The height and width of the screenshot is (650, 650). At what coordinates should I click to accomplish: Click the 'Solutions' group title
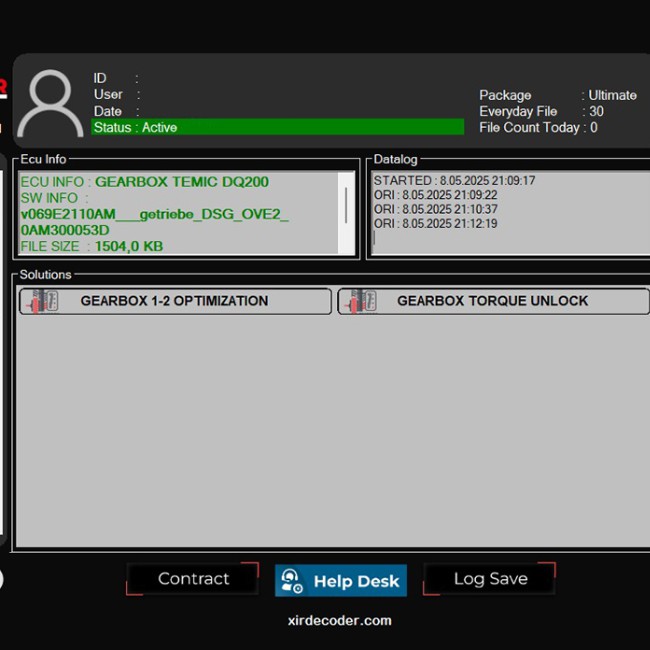point(46,274)
